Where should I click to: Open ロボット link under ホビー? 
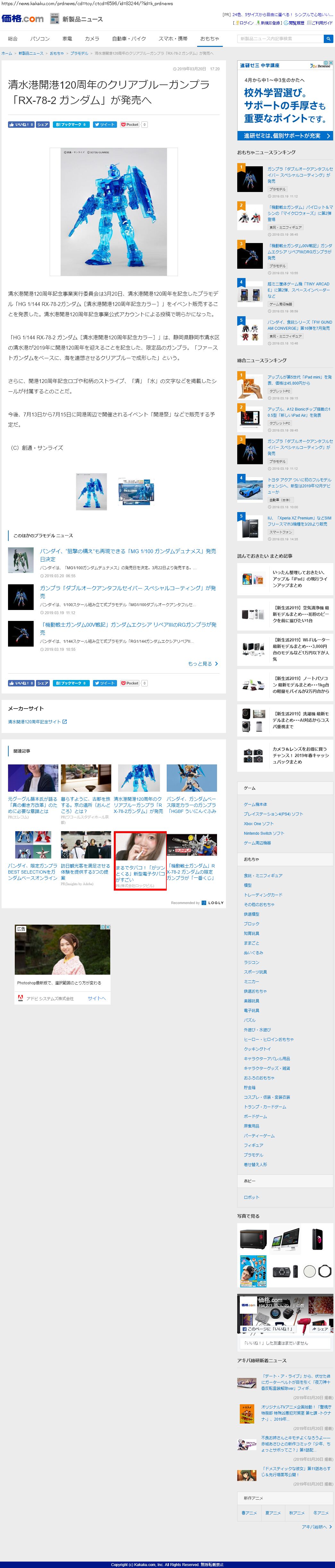[252, 1197]
